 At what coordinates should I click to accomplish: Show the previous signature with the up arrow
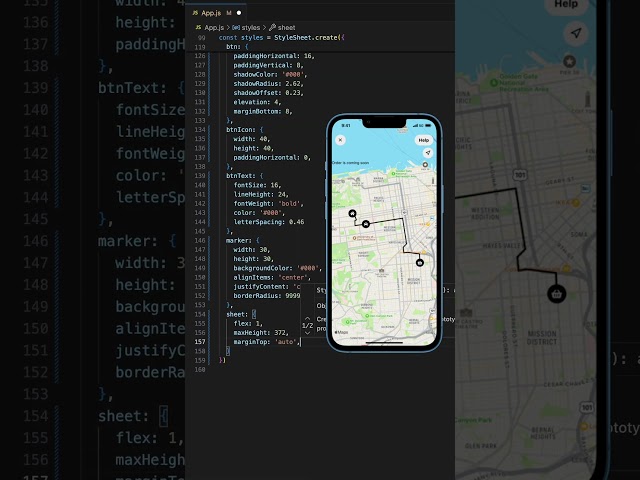(x=307, y=318)
